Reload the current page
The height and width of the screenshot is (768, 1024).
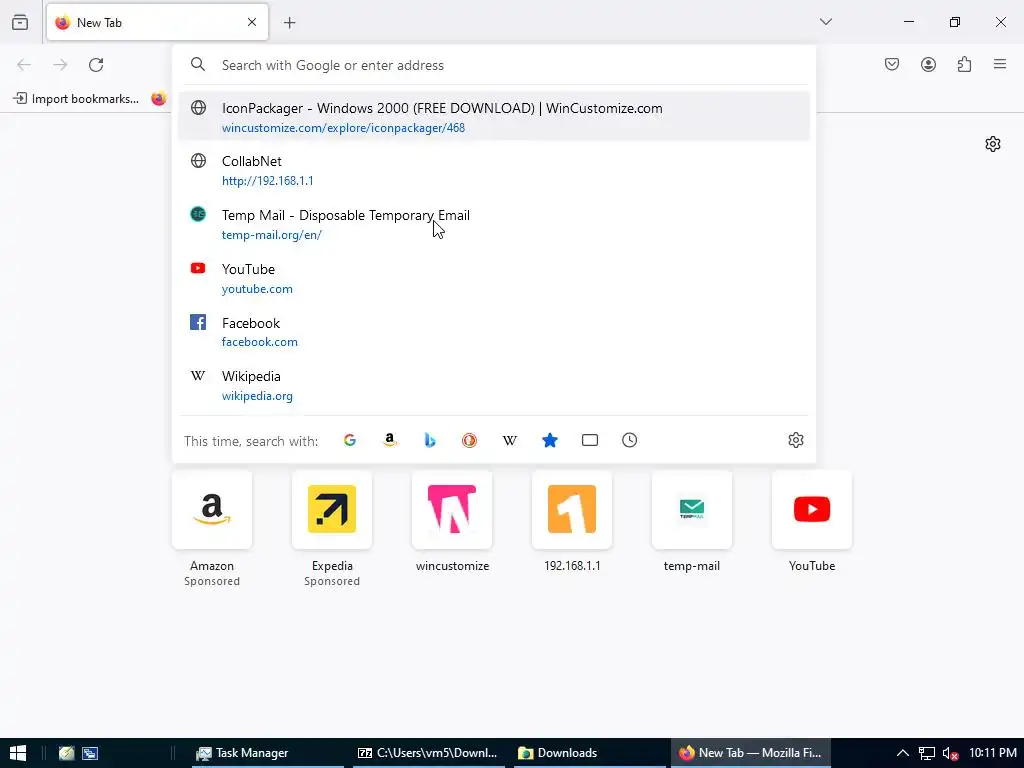pos(96,65)
